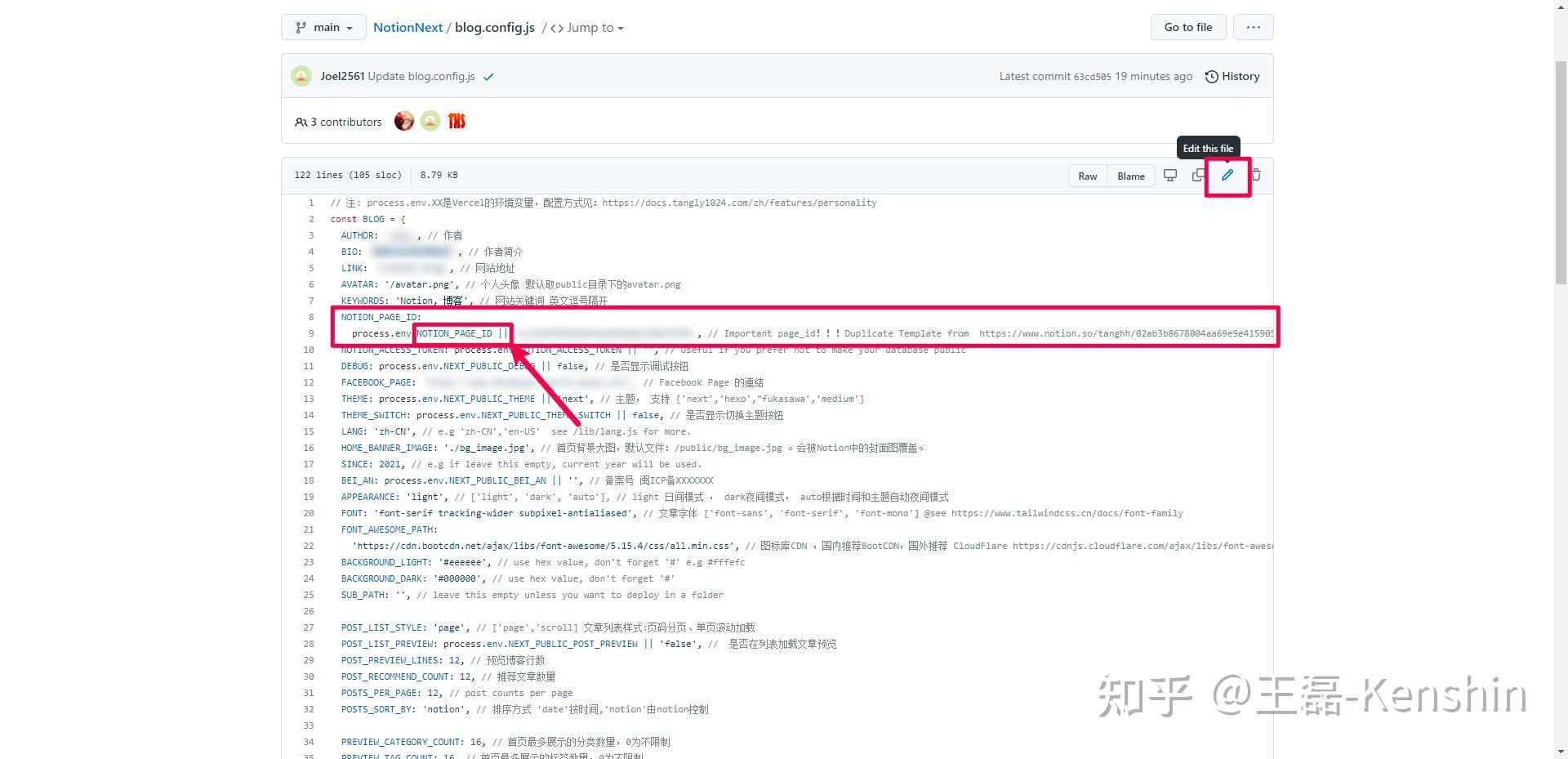Select the Raw view tab

pyautogui.click(x=1087, y=176)
